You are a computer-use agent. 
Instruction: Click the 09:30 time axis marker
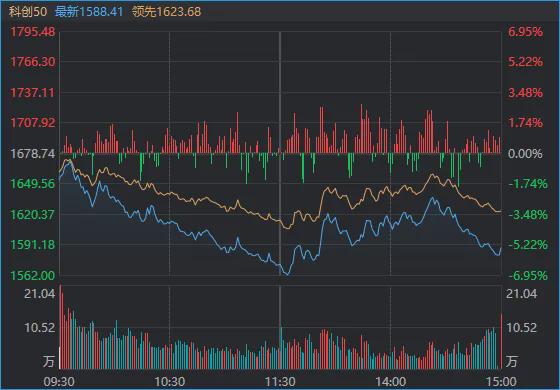click(59, 382)
